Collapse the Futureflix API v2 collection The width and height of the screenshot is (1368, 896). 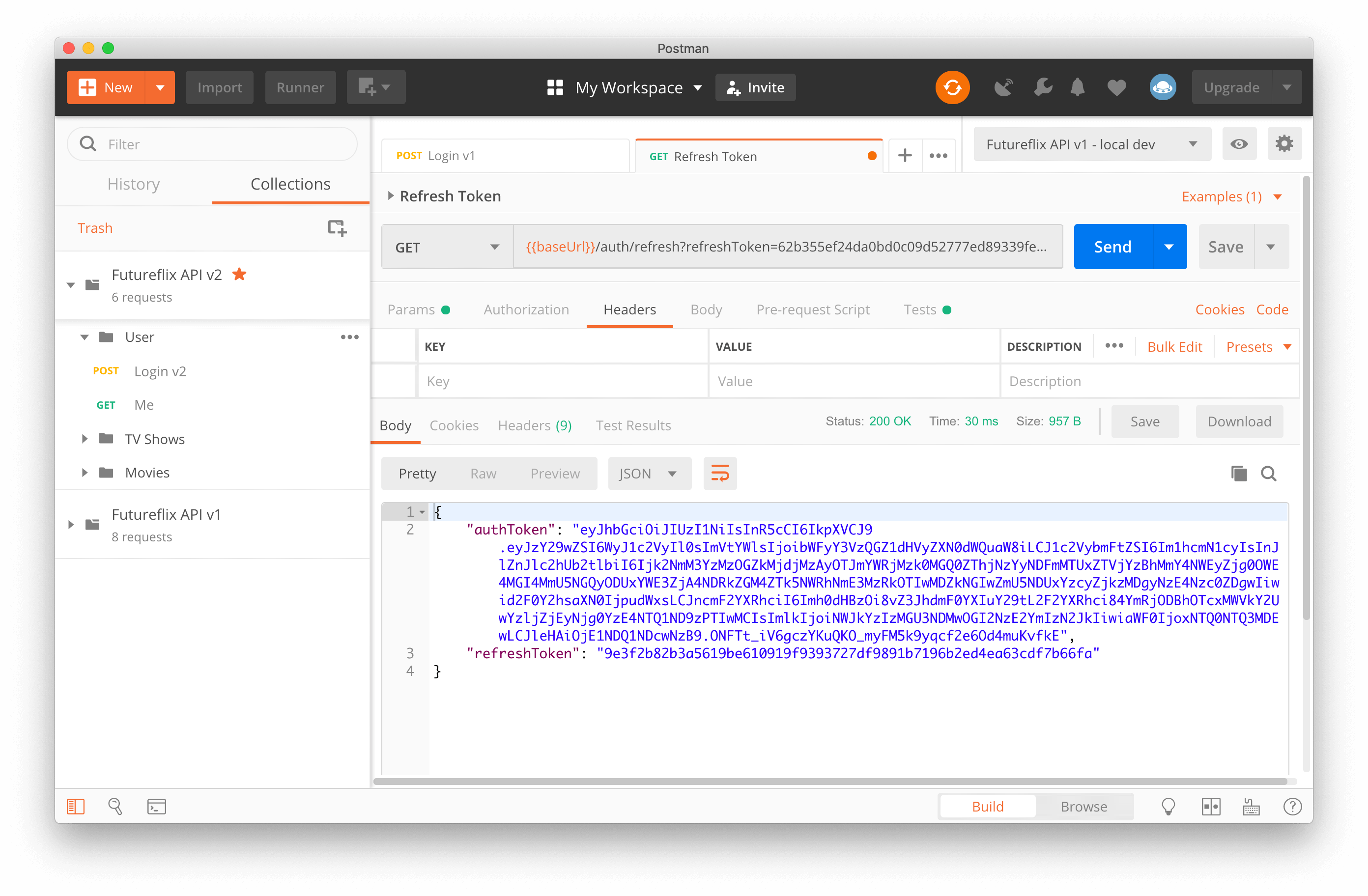[x=71, y=284]
